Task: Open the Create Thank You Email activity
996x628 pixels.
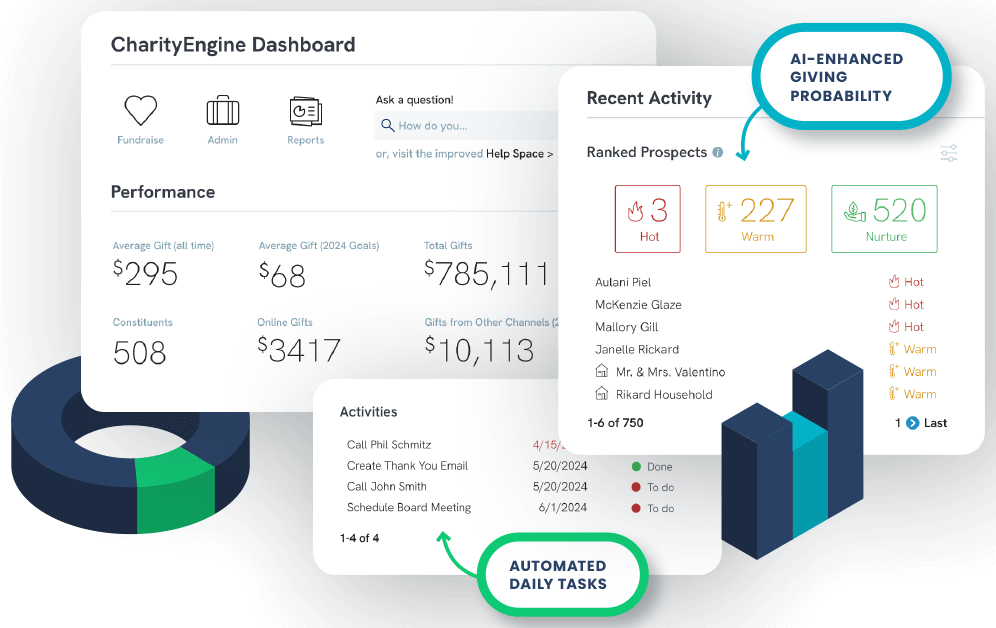Action: (407, 465)
